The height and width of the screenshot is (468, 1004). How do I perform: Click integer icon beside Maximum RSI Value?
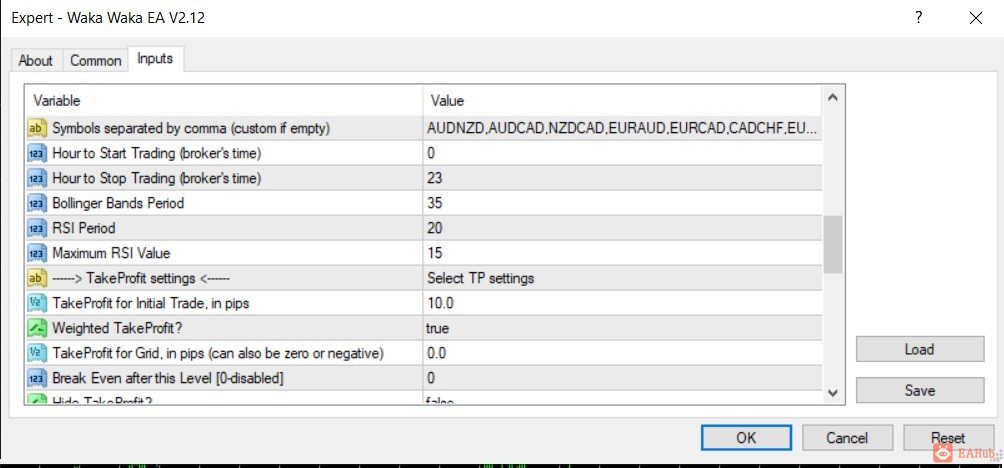37,254
